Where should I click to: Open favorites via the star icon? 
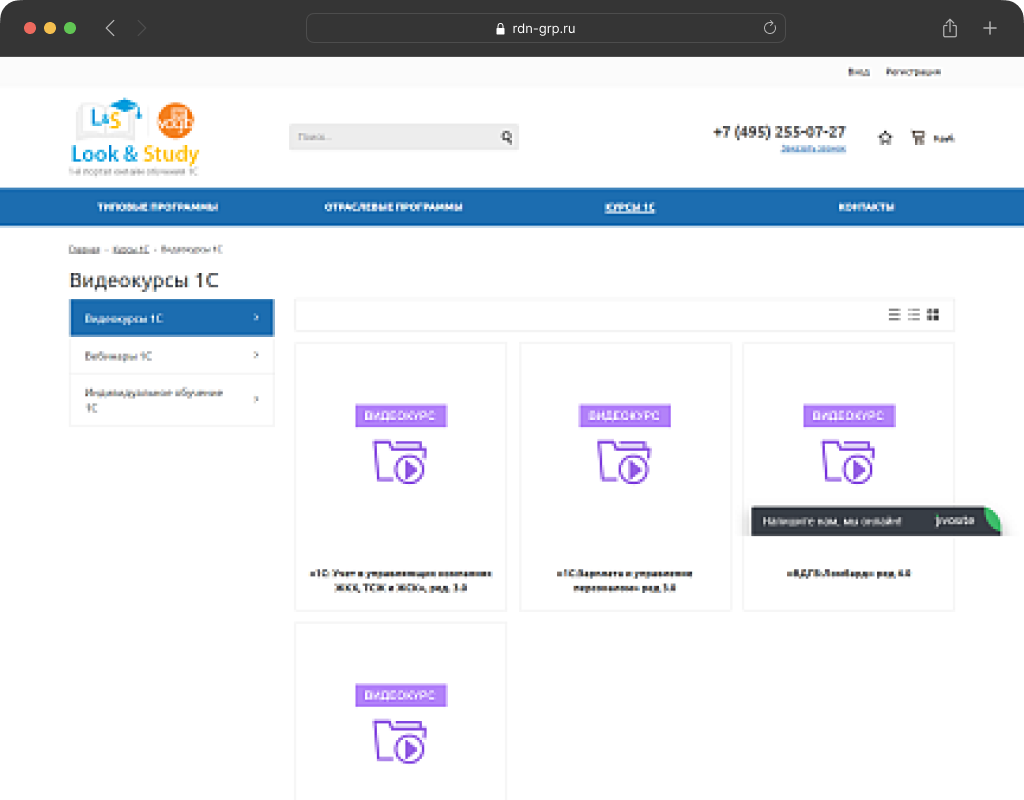[884, 138]
